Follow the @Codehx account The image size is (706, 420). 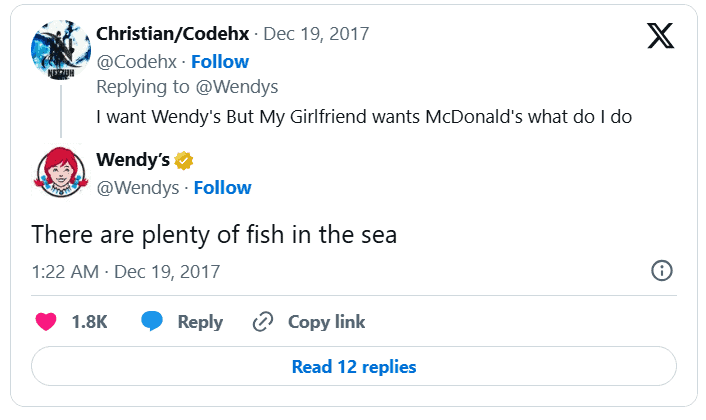[x=221, y=61]
